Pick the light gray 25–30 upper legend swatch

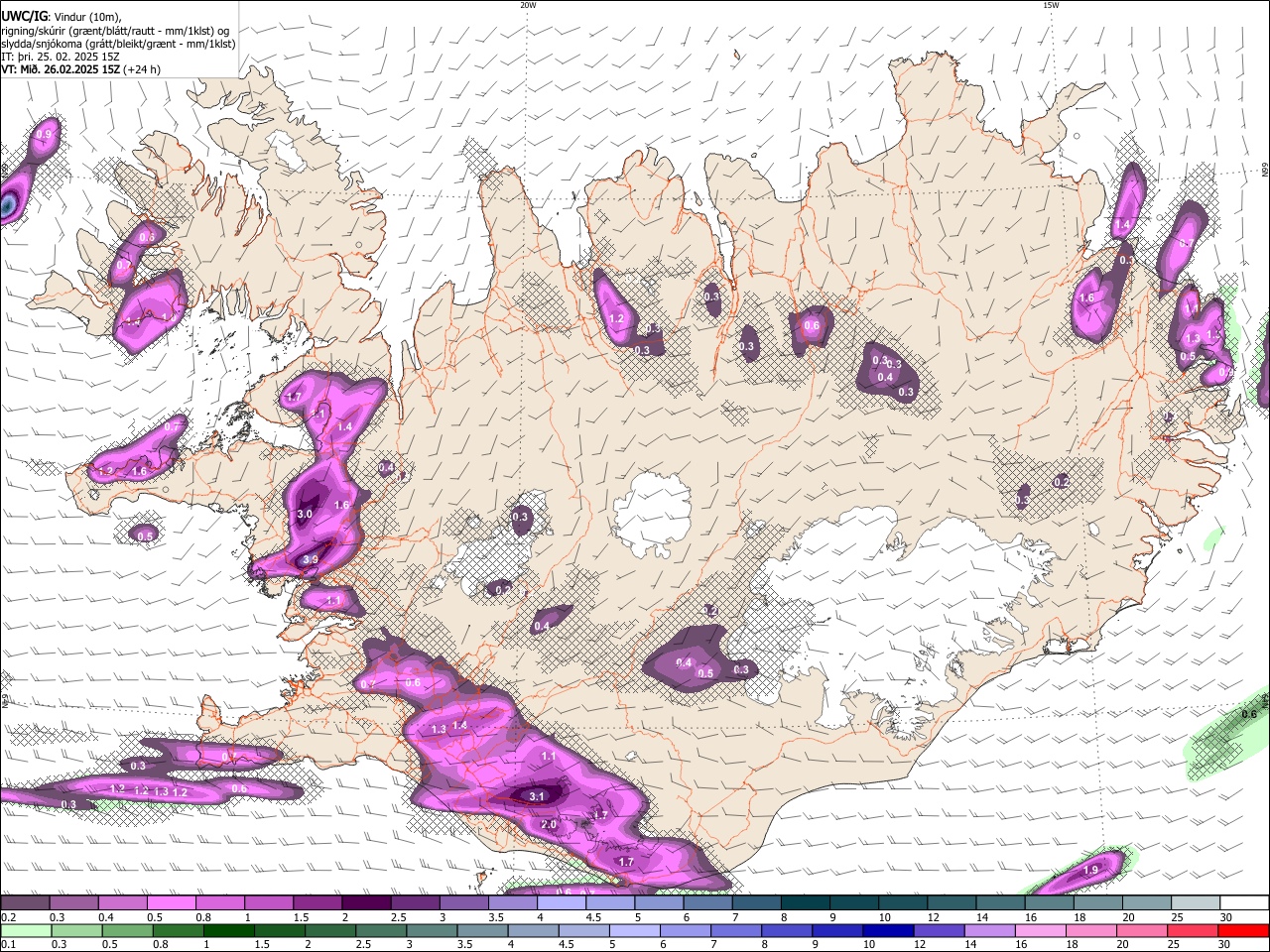coord(1196,902)
